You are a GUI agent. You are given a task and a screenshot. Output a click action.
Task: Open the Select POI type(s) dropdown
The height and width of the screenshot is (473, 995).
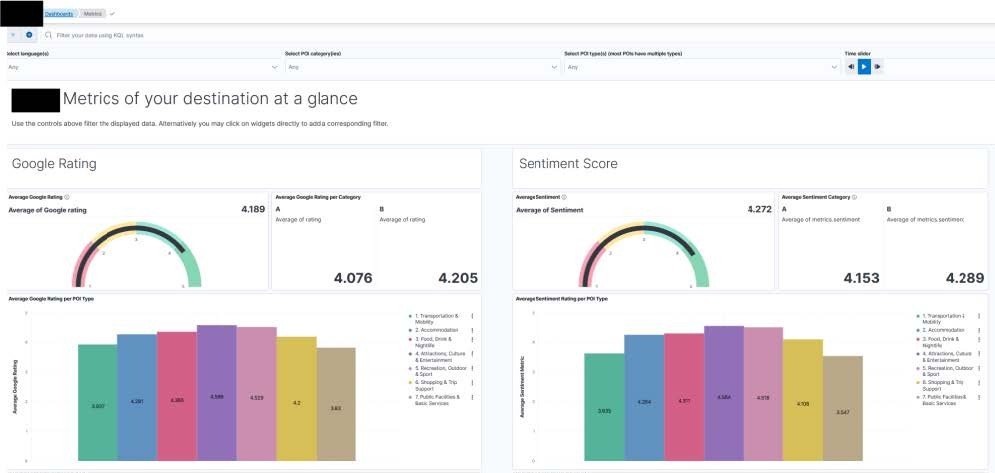[x=702, y=67]
